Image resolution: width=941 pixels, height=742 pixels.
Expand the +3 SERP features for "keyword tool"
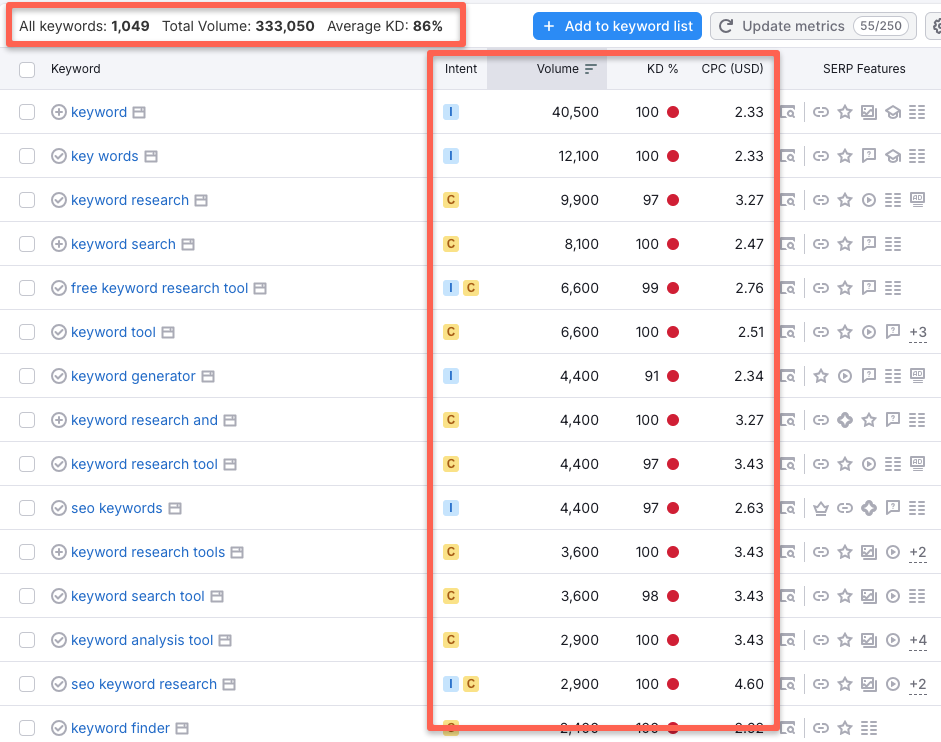[918, 331]
